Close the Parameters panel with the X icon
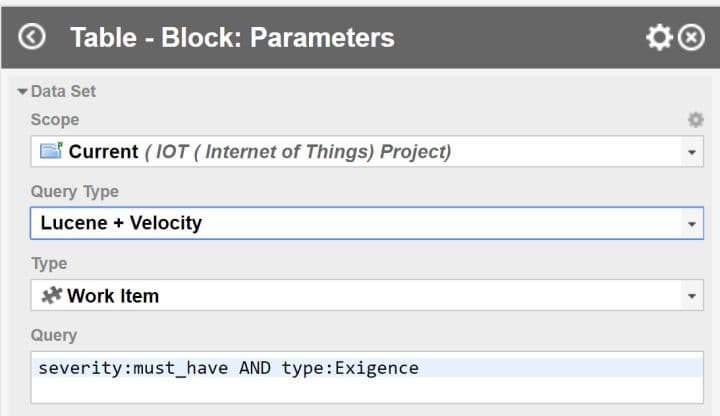 click(692, 37)
